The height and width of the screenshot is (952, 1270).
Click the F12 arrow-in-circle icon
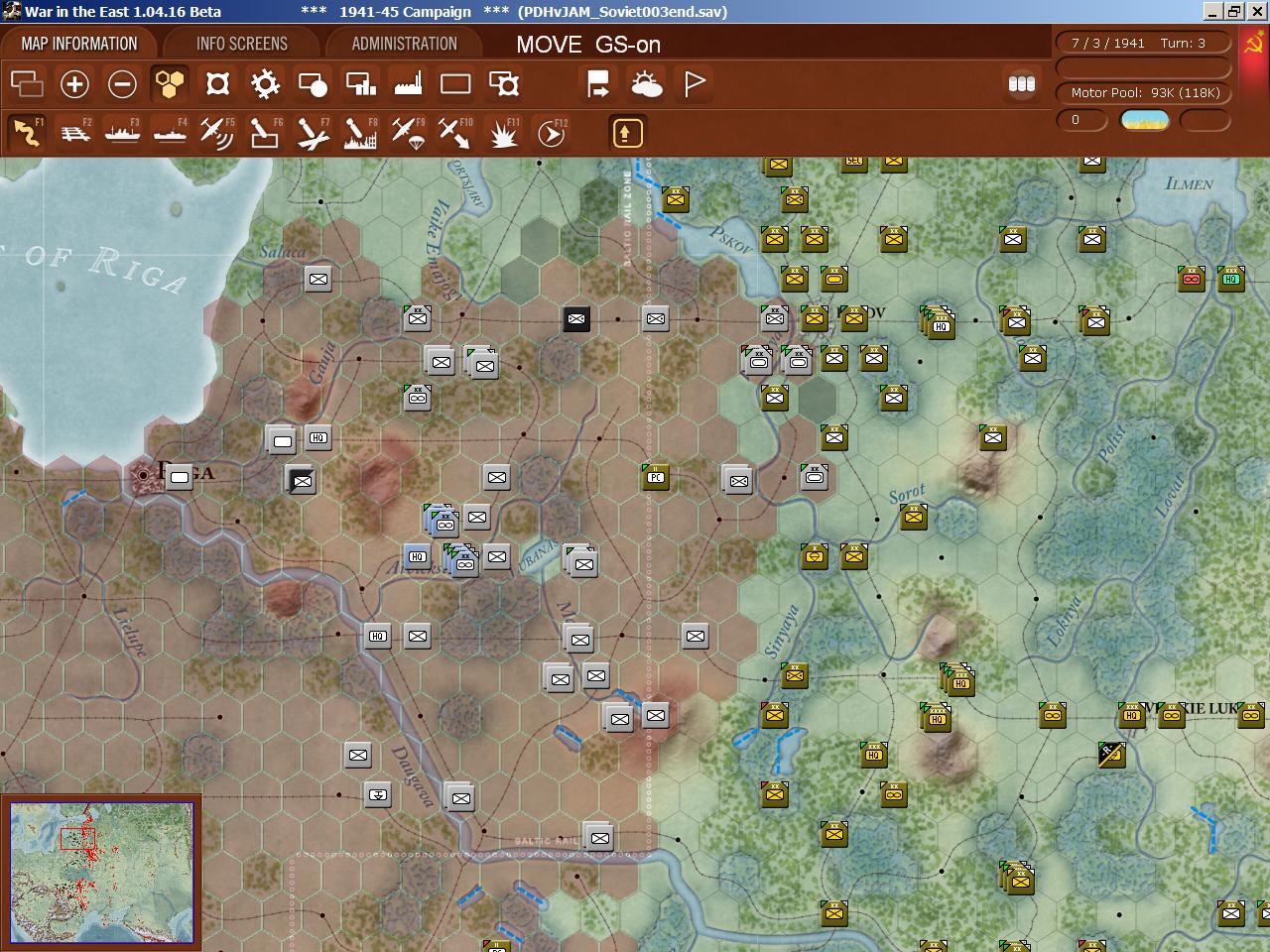pyautogui.click(x=552, y=133)
